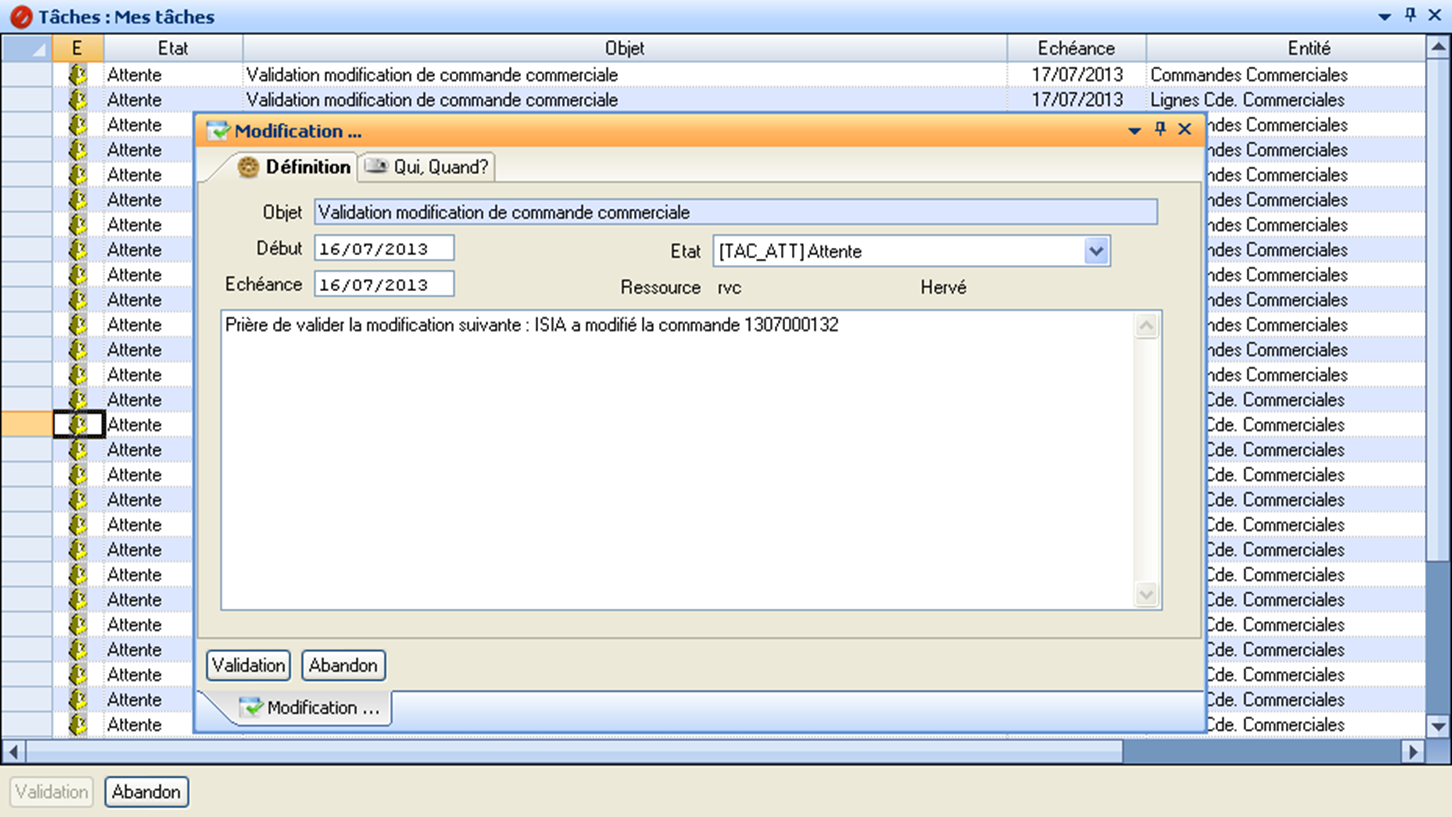This screenshot has height=817, width=1452.
Task: Toggle auto-hide pin on the Tâches panel
Action: [x=1411, y=16]
